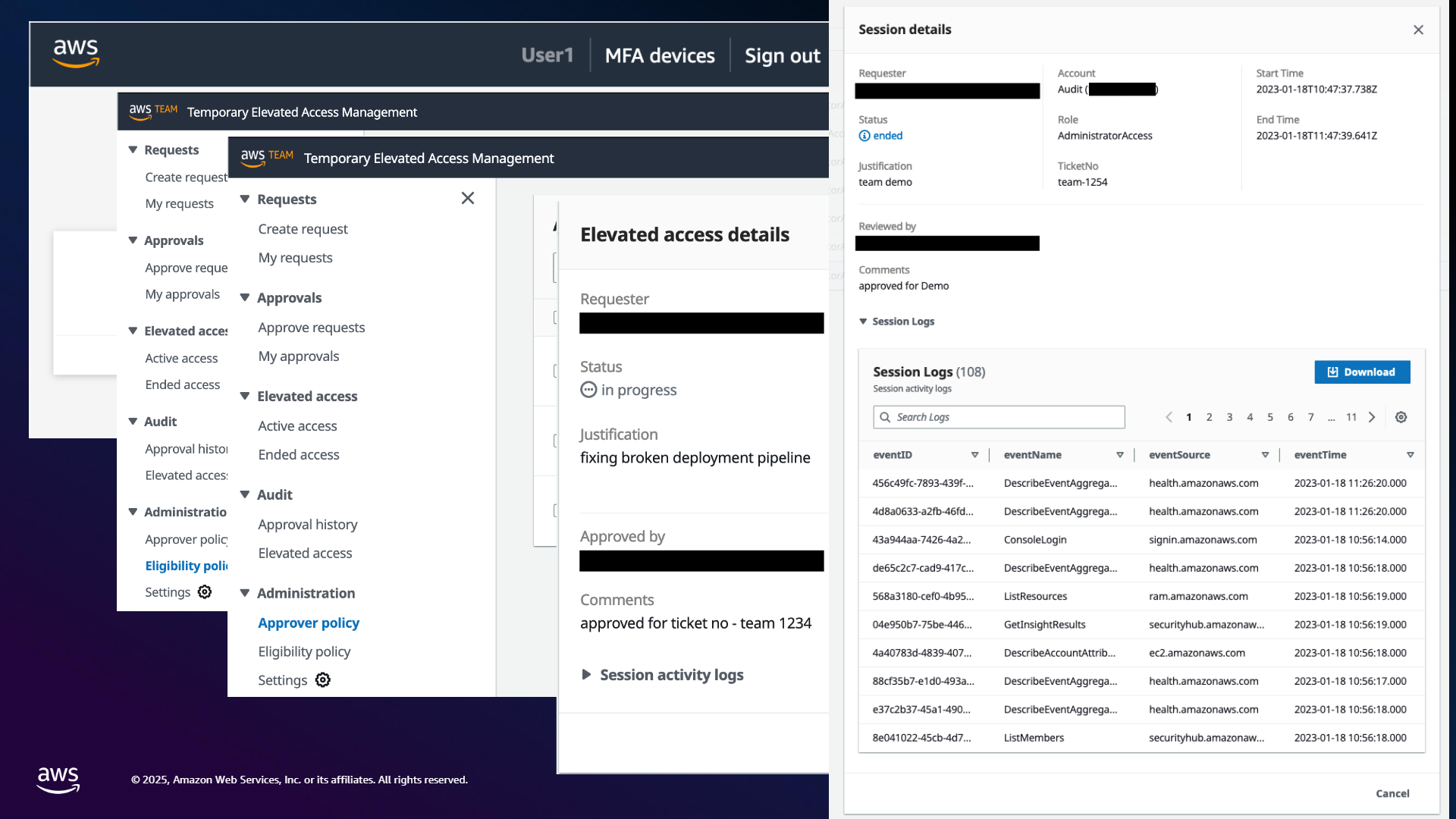Jump to session logs page 11
Viewport: 1456px width, 819px height.
[x=1351, y=417]
